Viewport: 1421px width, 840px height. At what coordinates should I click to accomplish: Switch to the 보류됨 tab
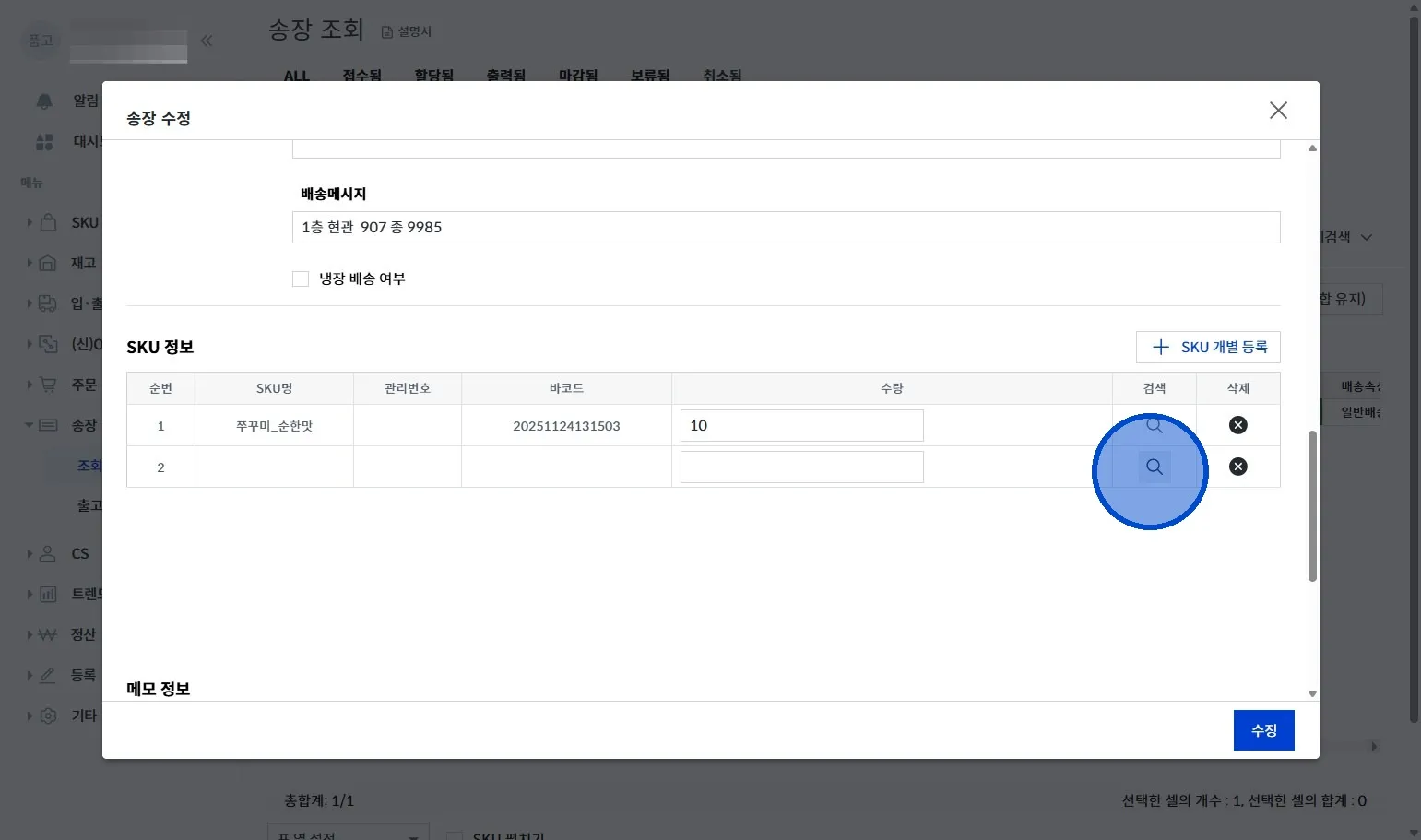[650, 76]
